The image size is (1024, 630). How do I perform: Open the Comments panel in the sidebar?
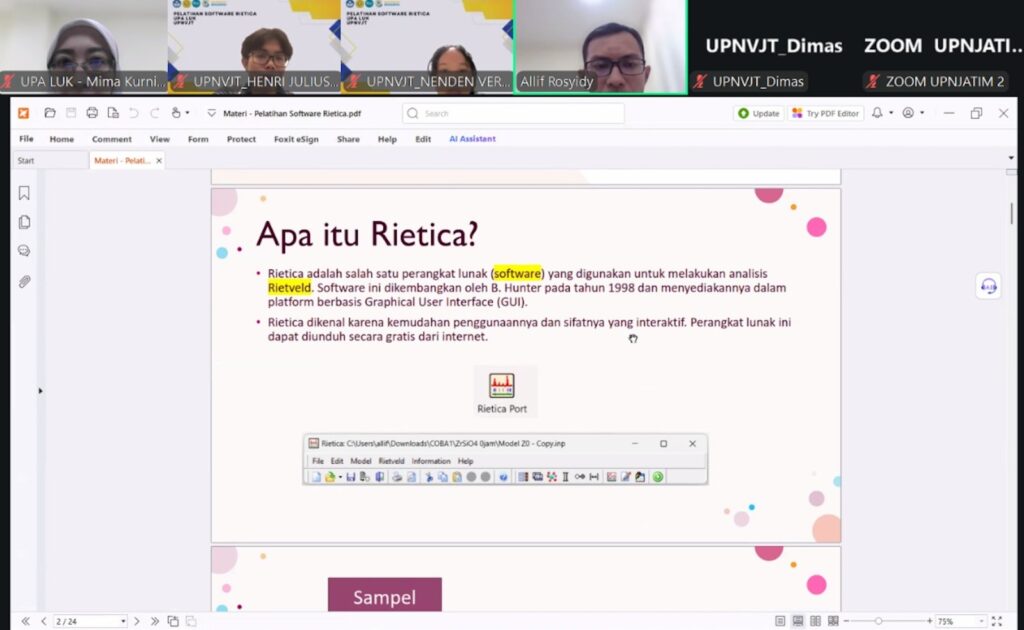click(x=24, y=251)
